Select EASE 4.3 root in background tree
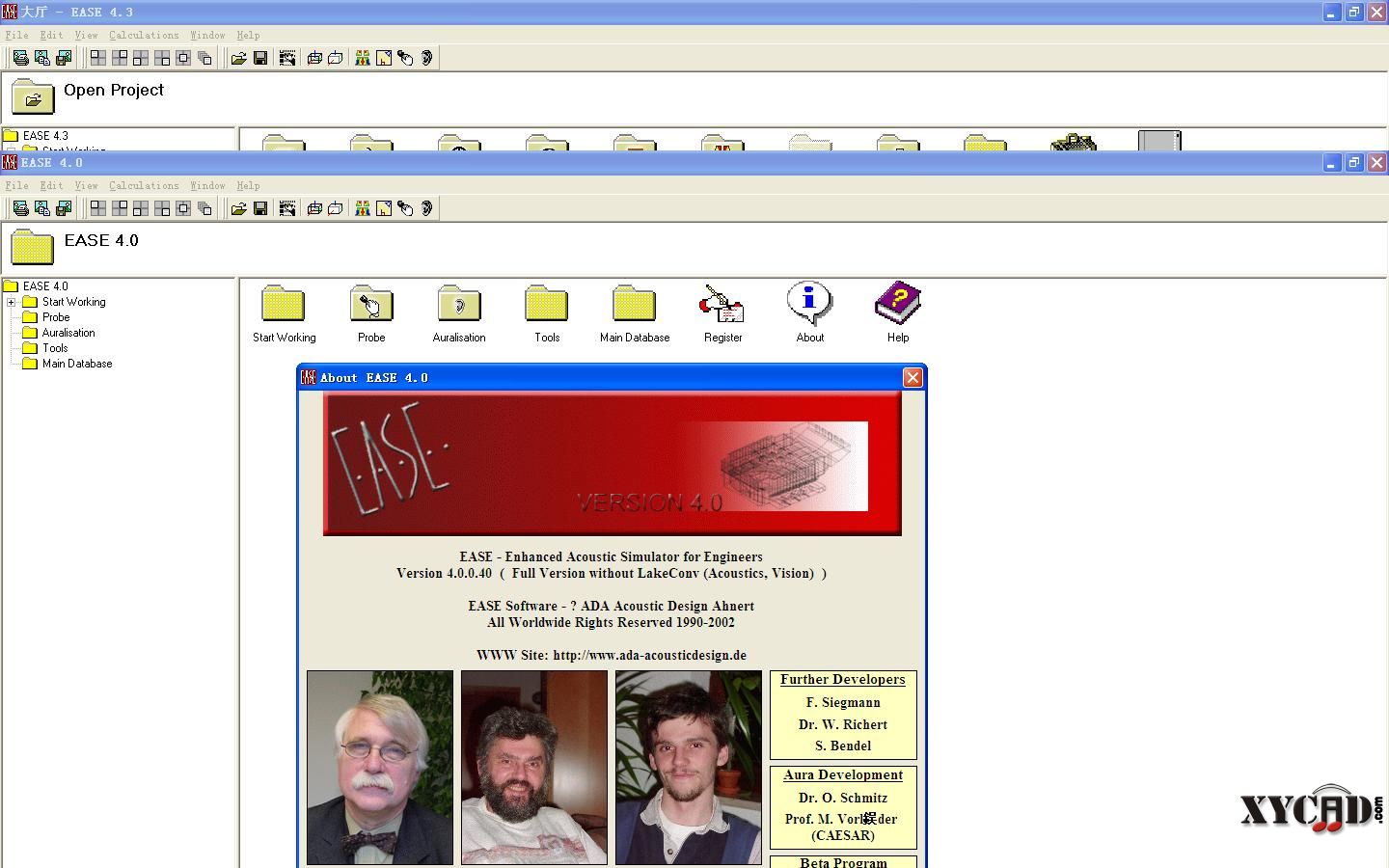 click(45, 136)
